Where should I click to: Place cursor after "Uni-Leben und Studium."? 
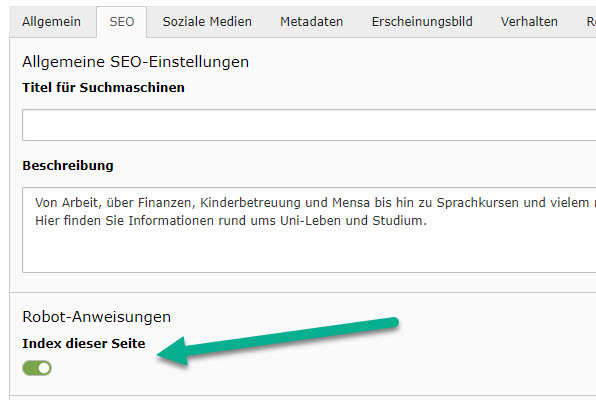pos(428,221)
